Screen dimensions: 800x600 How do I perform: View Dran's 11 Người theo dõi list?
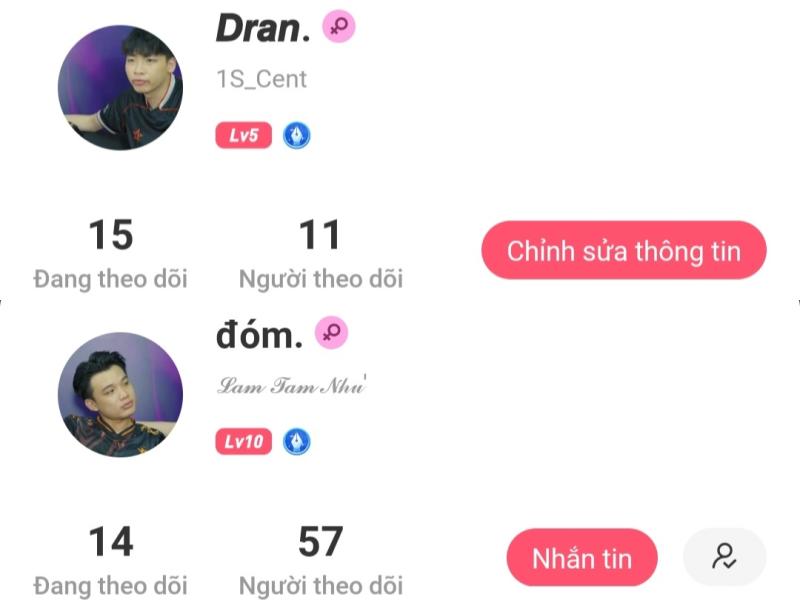pyautogui.click(x=320, y=254)
